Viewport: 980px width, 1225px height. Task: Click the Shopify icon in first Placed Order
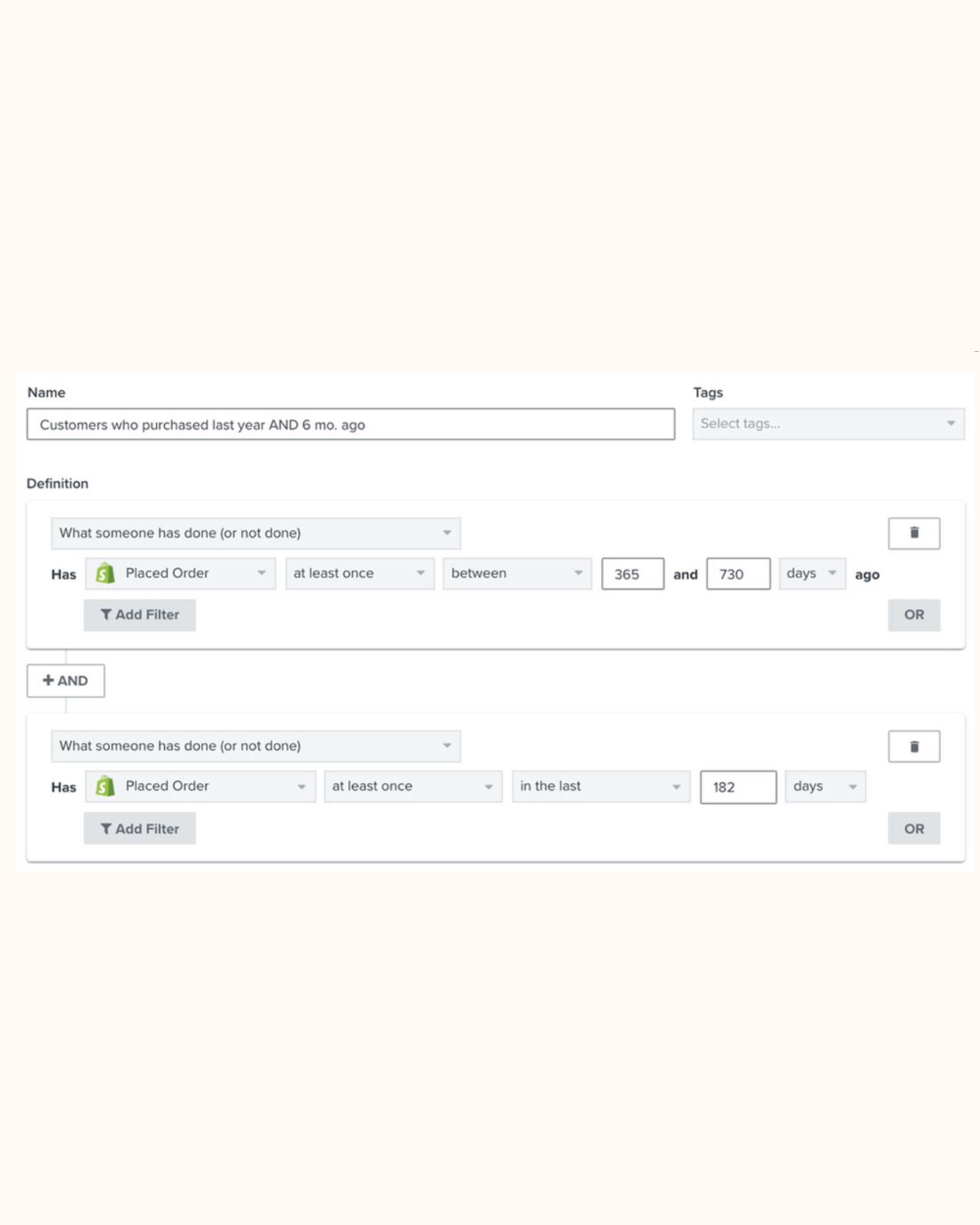pos(105,573)
